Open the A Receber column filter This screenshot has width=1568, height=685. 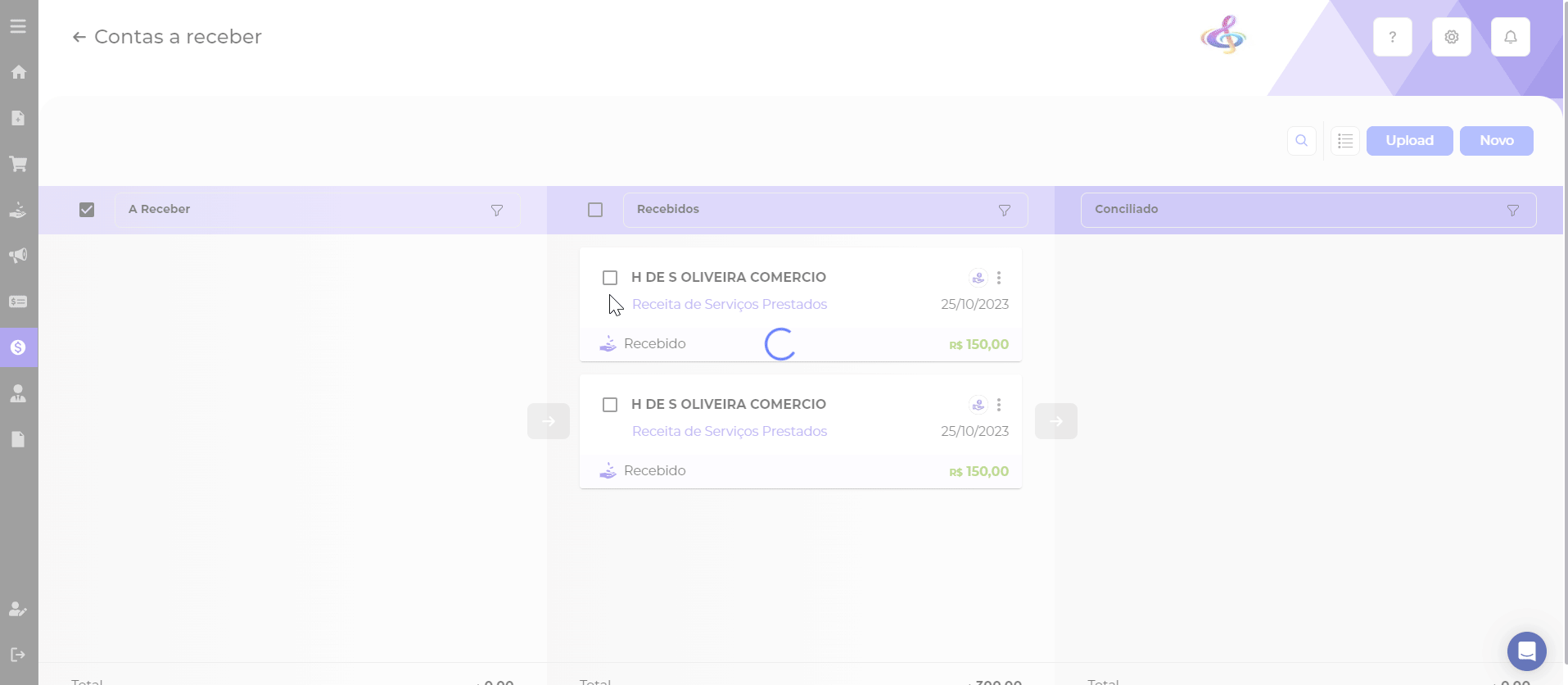496,211
